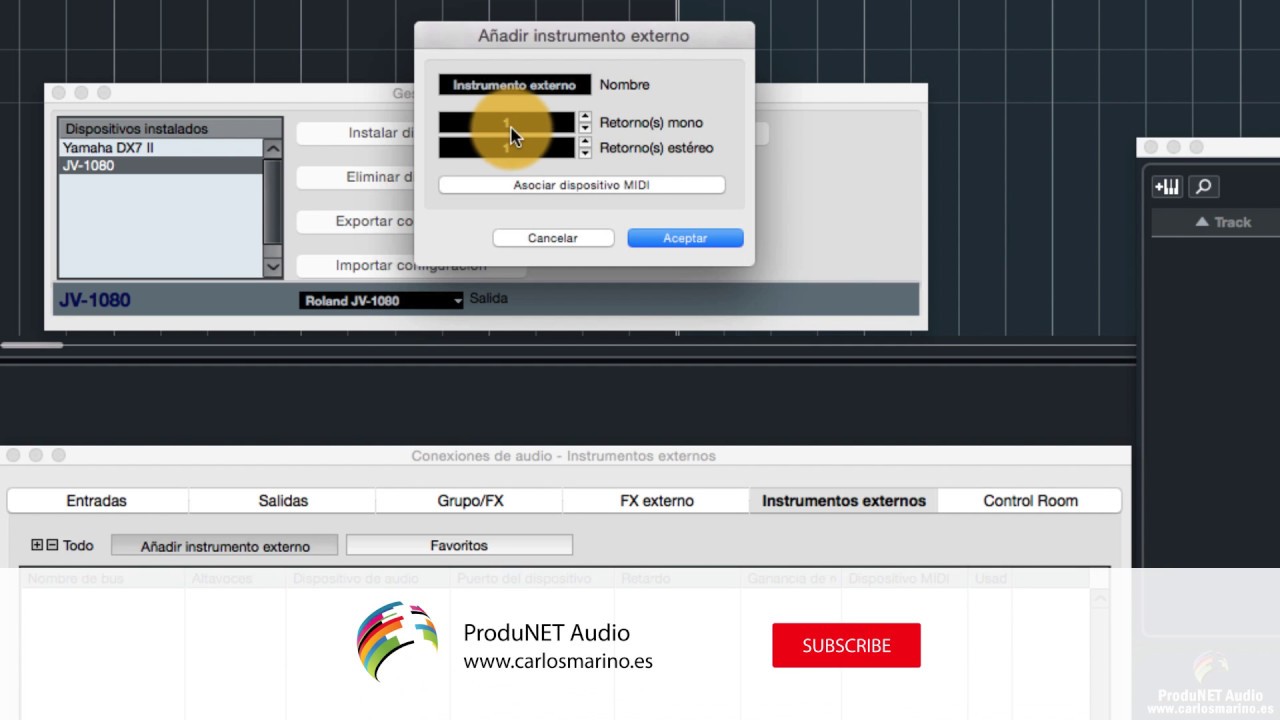Collapse all buses with the minus icon
Viewport: 1280px width, 720px height.
point(52,545)
